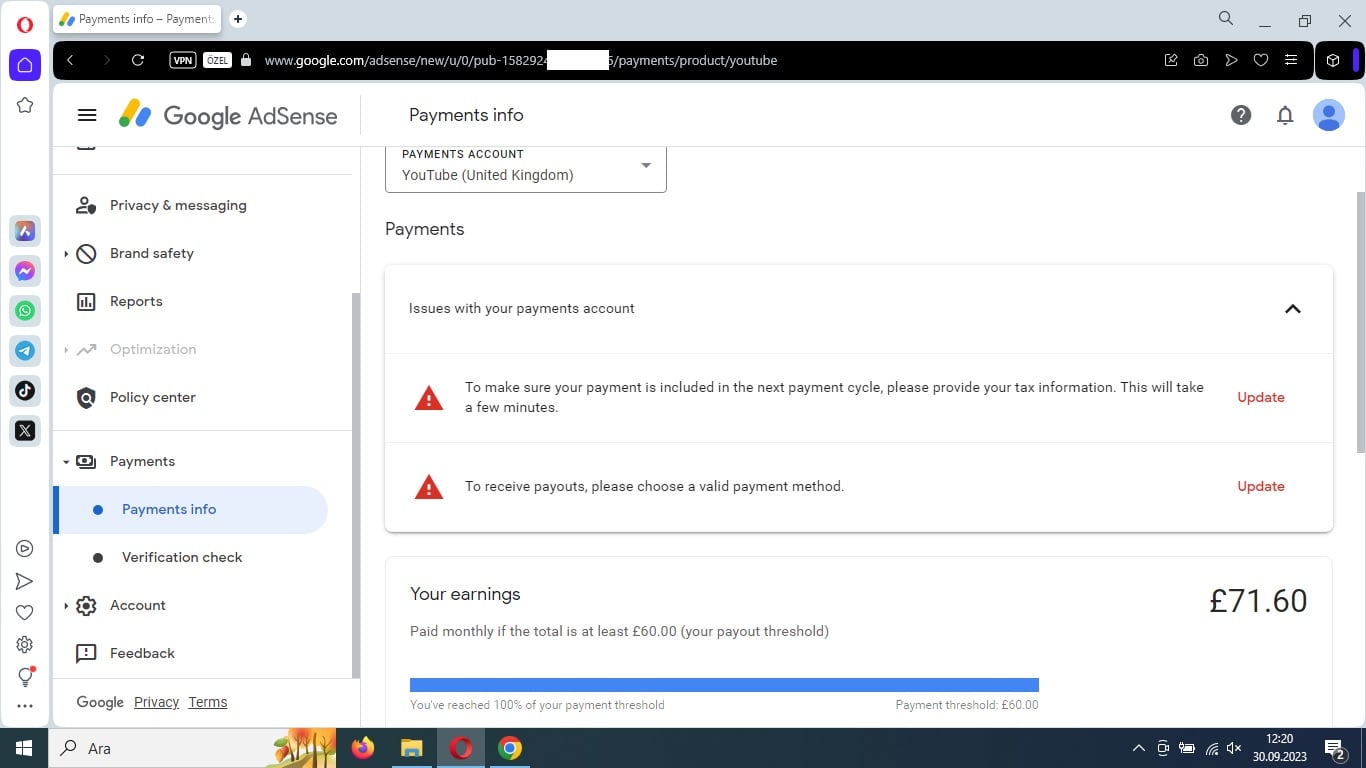The image size is (1366, 768).
Task: Open the Help question mark icon
Action: point(1241,115)
